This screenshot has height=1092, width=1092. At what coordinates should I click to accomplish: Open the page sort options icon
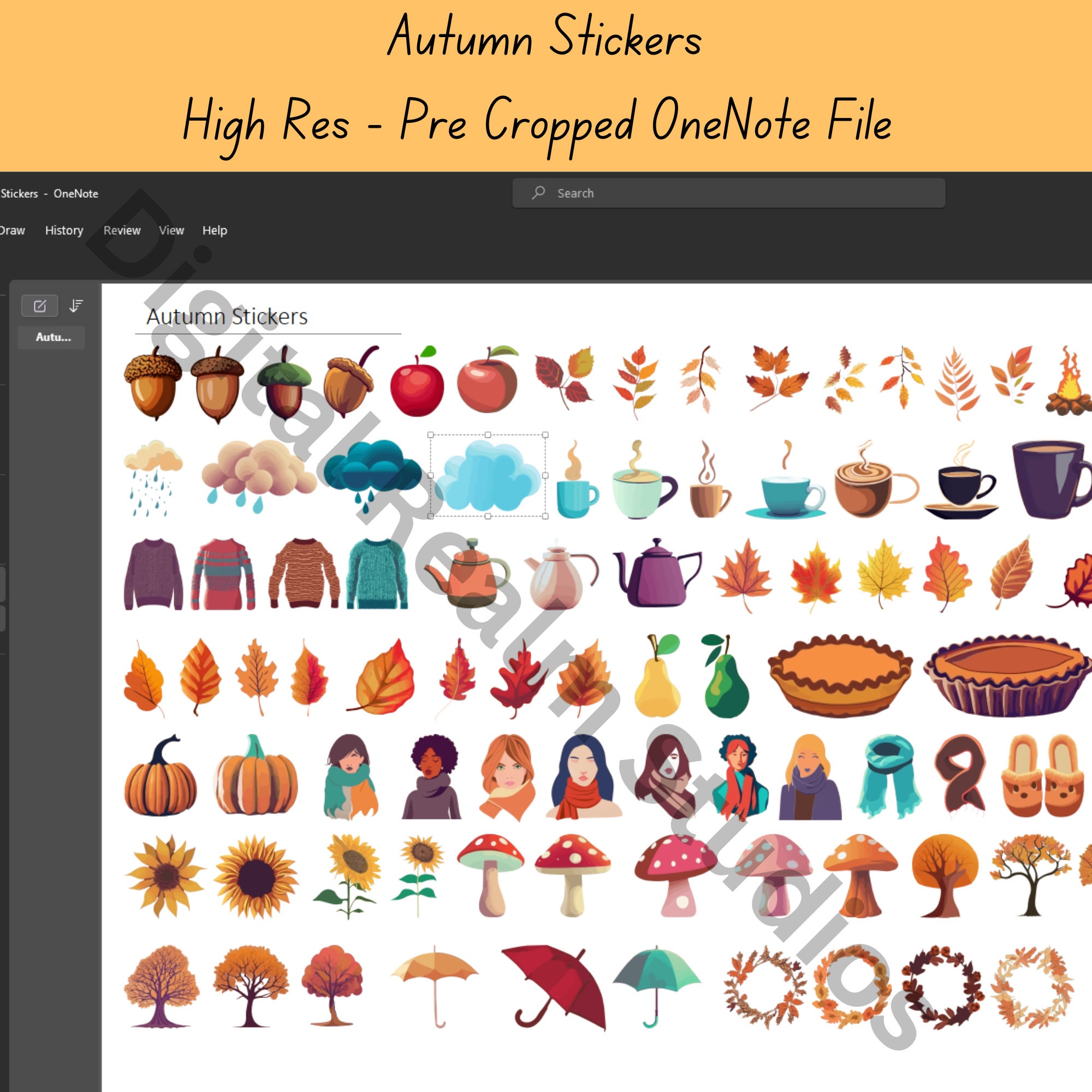pyautogui.click(x=76, y=305)
